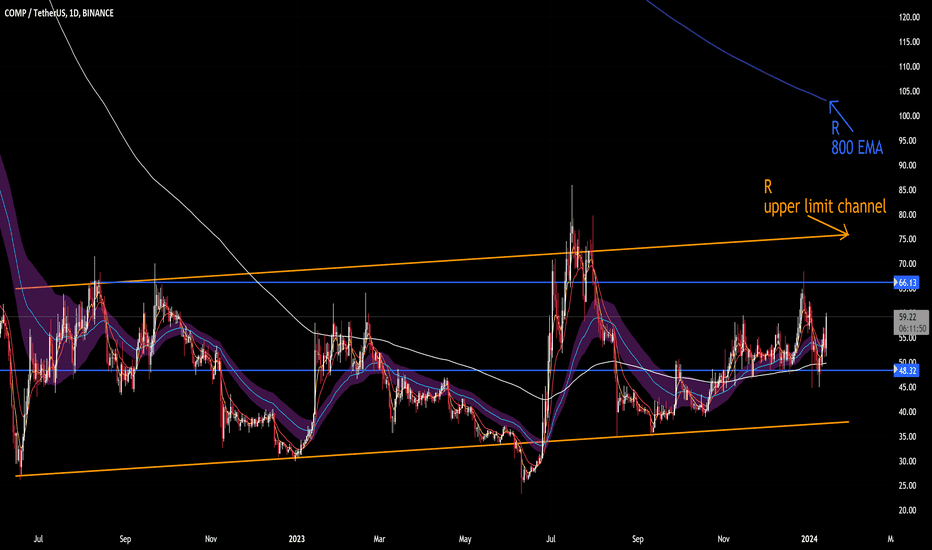Click the 105.00 price axis label
Screen dimensions: 932x550
click(909, 92)
